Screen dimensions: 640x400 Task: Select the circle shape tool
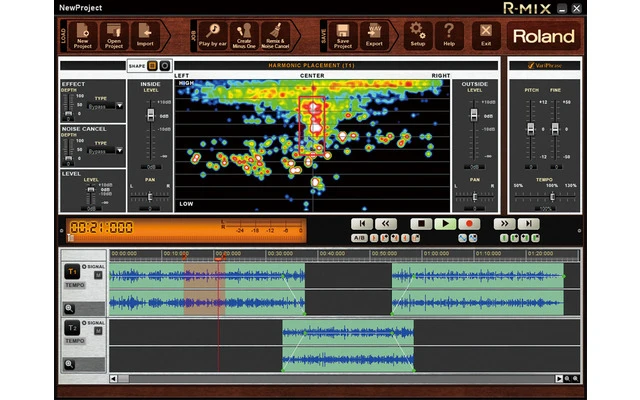click(x=164, y=66)
